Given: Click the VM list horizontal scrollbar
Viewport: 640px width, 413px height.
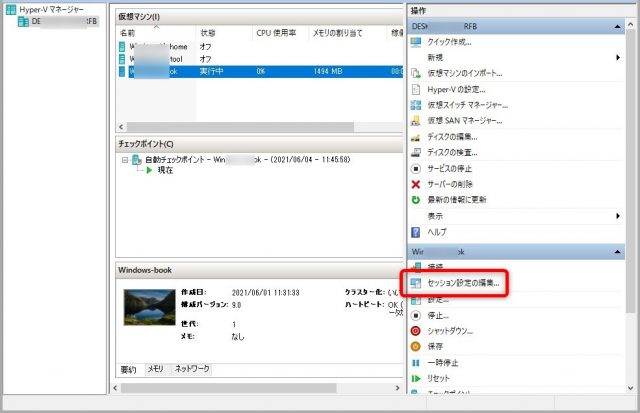Looking at the screenshot, I should [x=240, y=127].
